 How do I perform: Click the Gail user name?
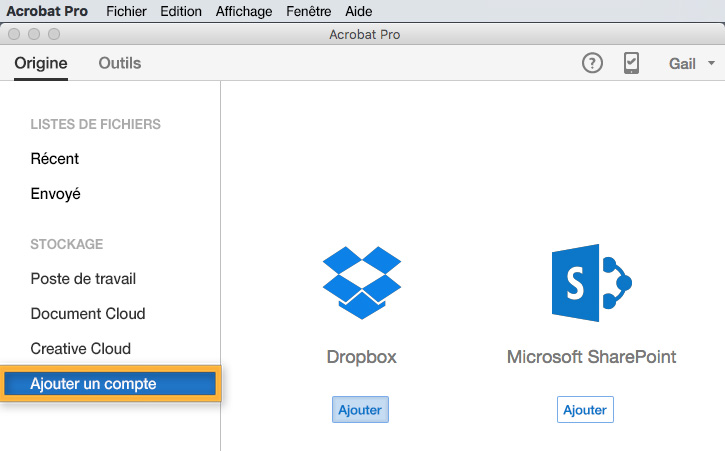tap(682, 63)
